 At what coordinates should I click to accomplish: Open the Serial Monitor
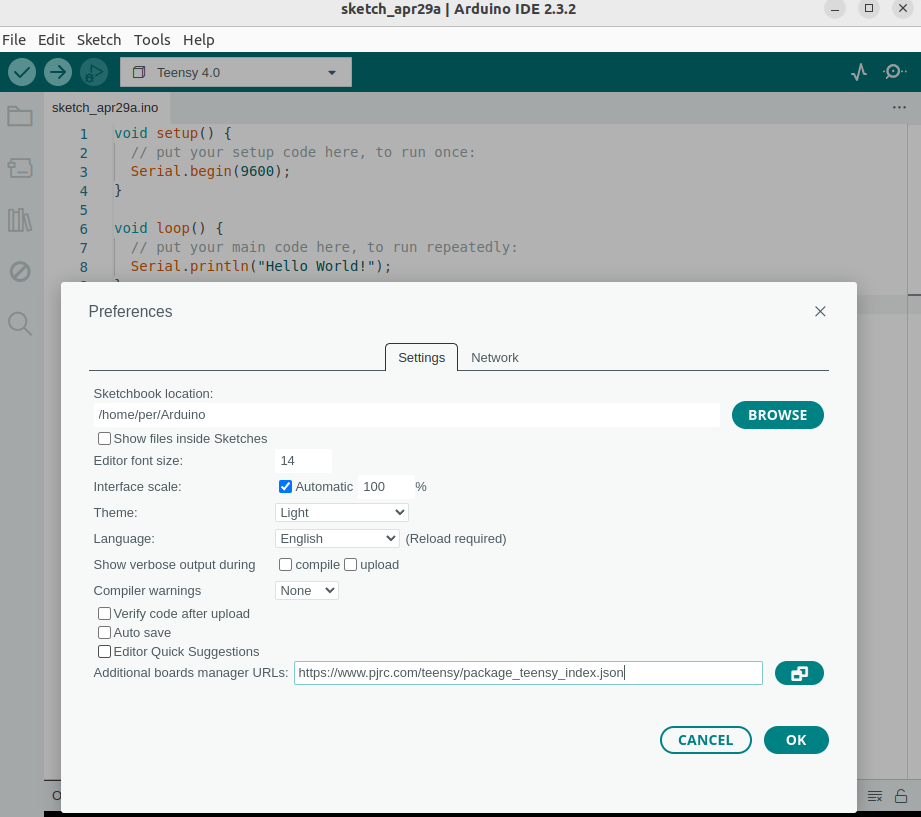(894, 72)
